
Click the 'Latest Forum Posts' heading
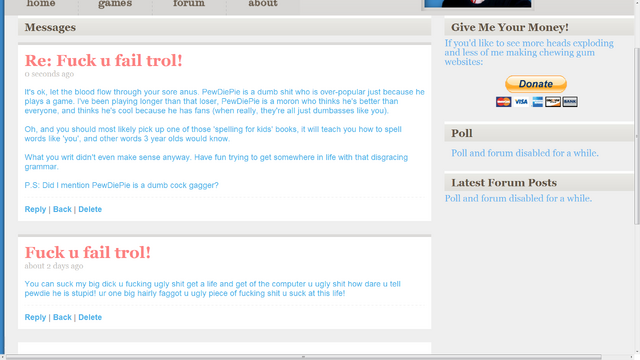pos(504,183)
